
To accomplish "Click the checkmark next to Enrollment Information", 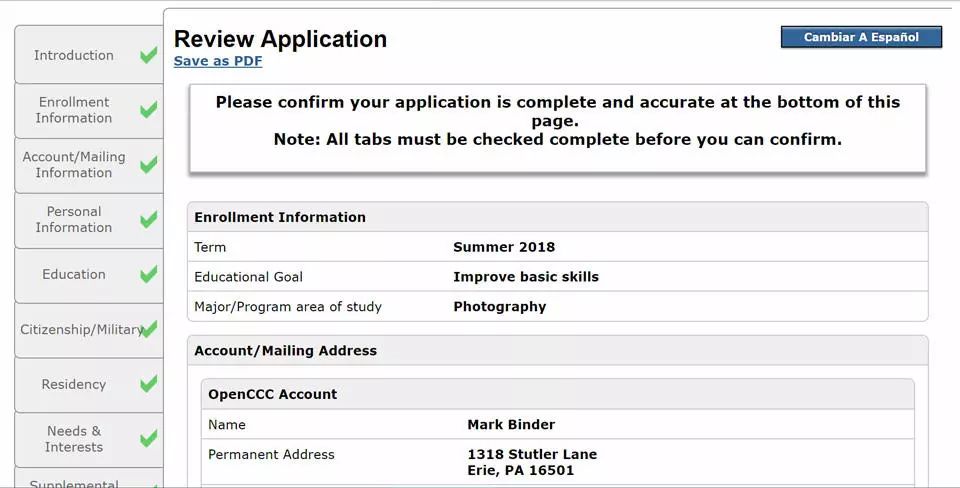I will pos(148,110).
